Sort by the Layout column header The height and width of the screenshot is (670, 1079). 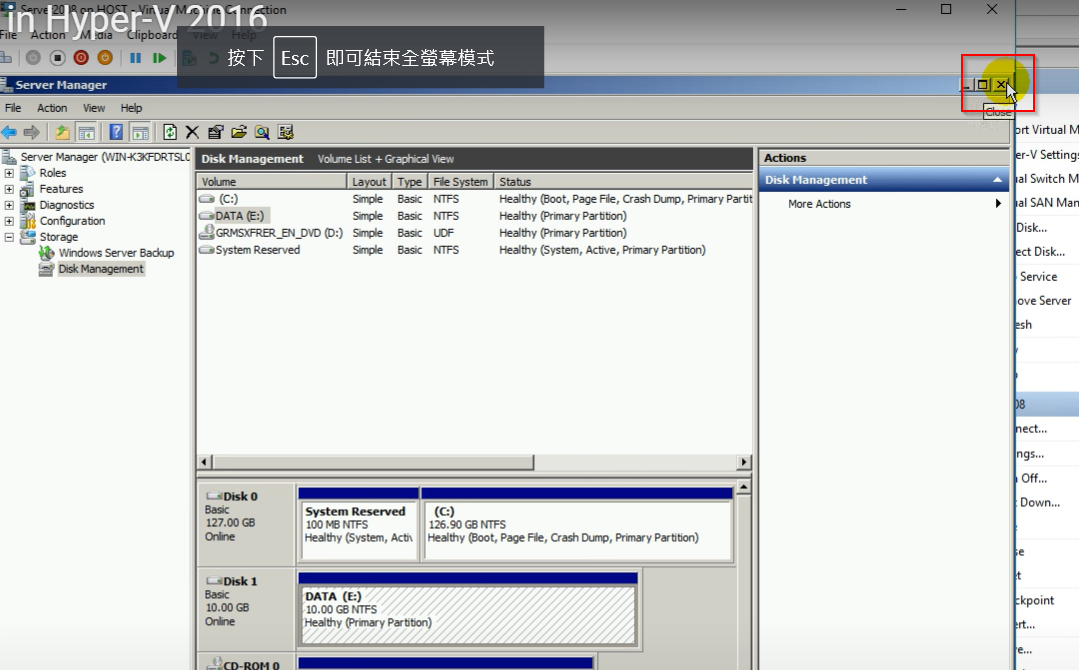coord(370,182)
